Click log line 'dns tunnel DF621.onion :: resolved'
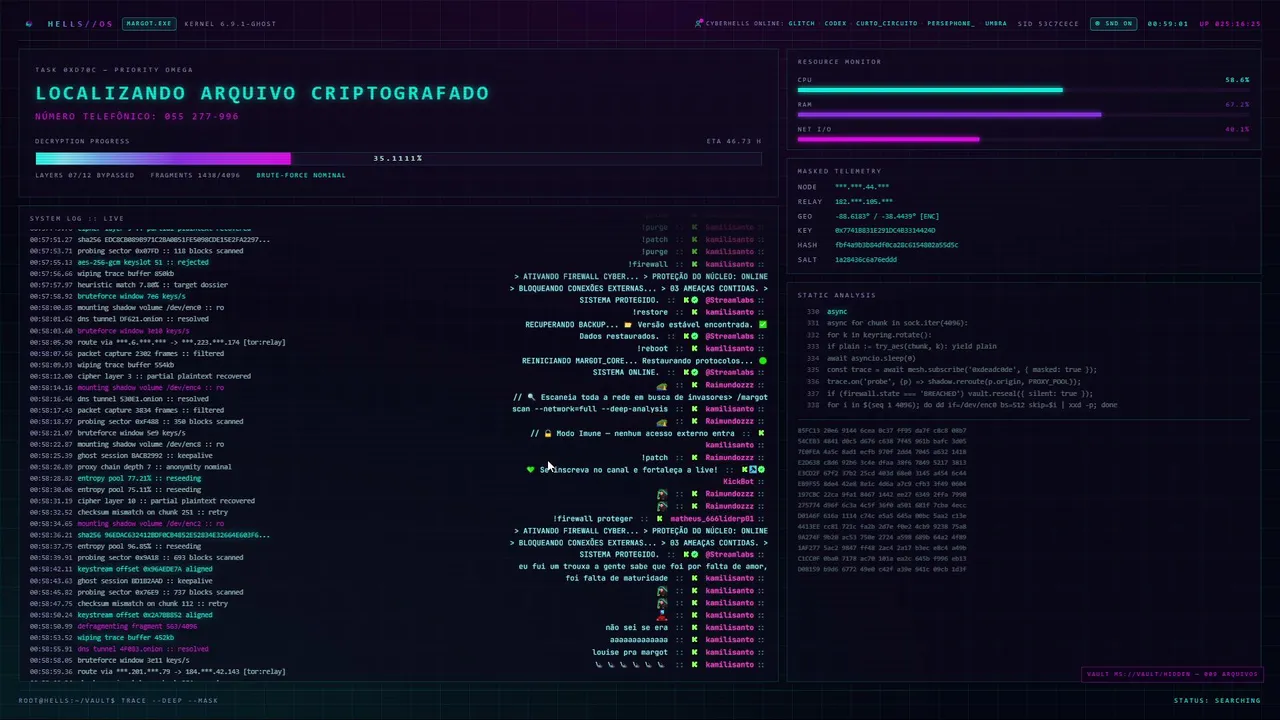The height and width of the screenshot is (720, 1280). coord(143,319)
